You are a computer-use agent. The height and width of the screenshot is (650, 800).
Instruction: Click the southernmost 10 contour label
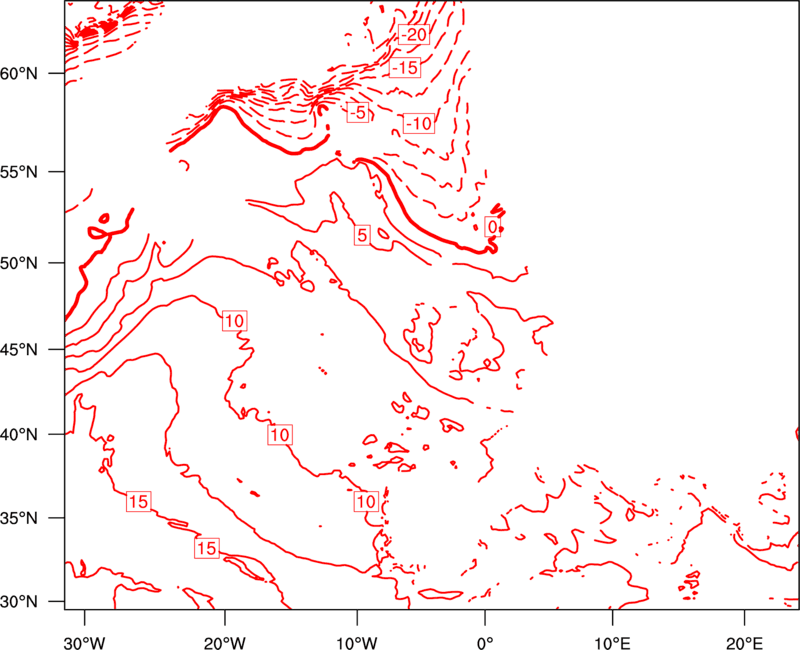(x=366, y=502)
